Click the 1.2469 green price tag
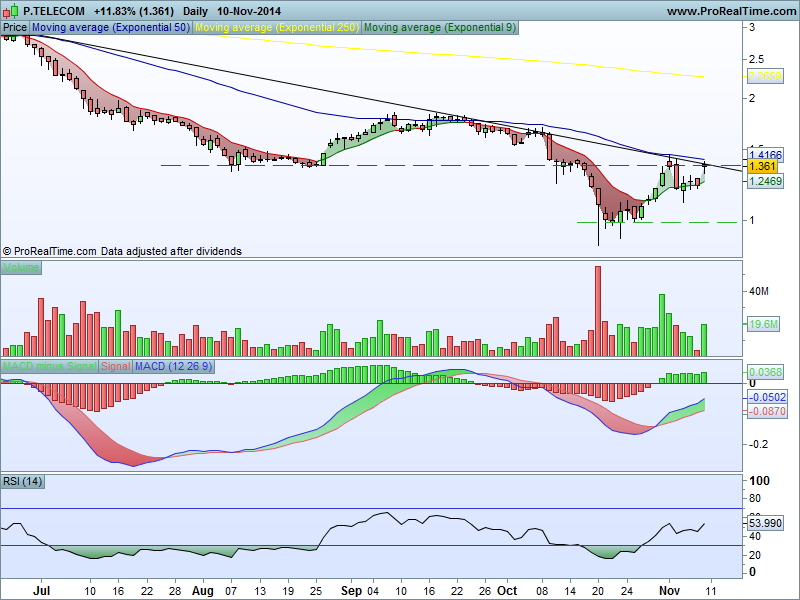This screenshot has height=600, width=800. tap(765, 181)
